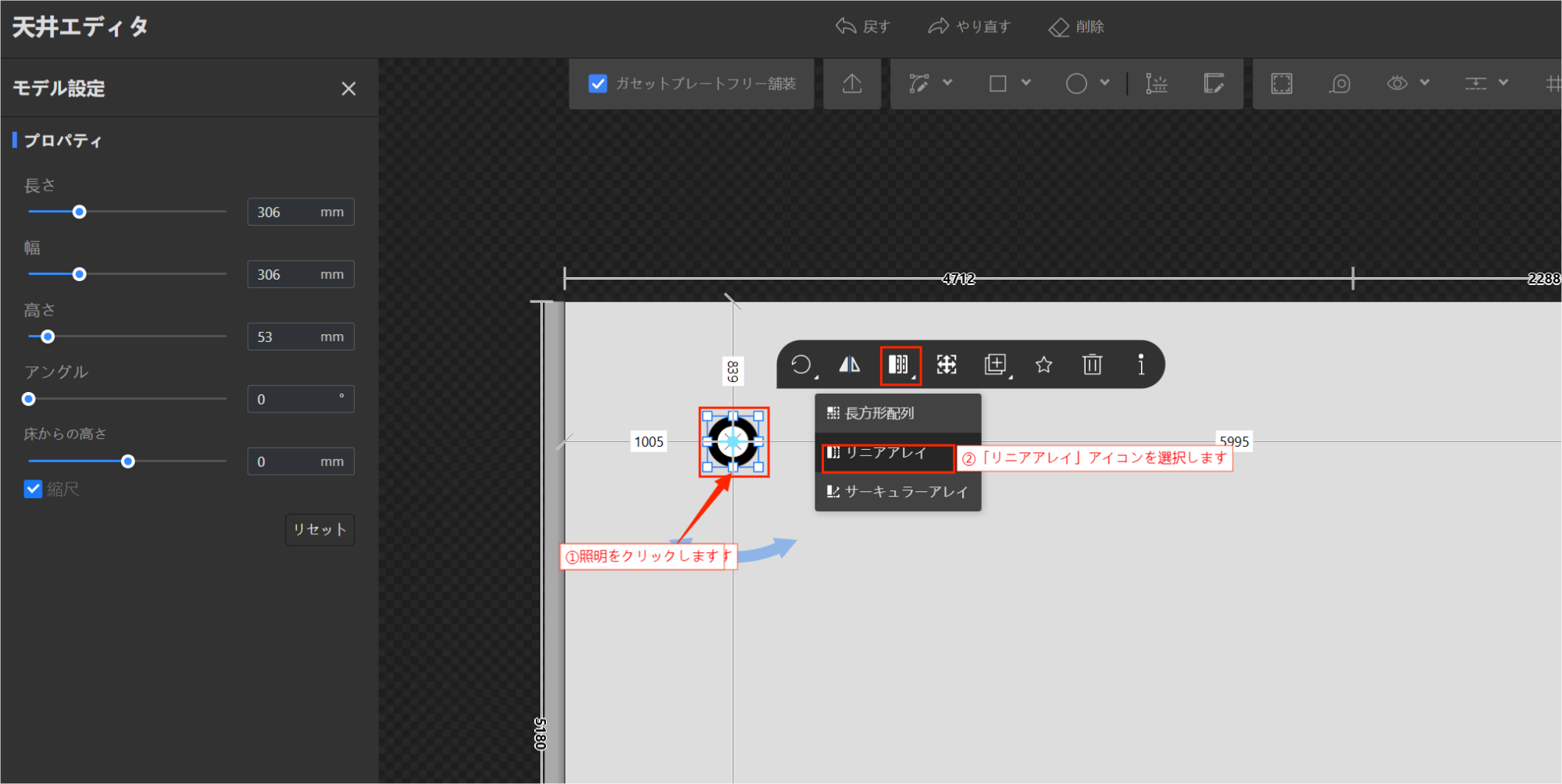This screenshot has width=1562, height=784.
Task: Select the circle drawing tool
Action: (x=1076, y=84)
